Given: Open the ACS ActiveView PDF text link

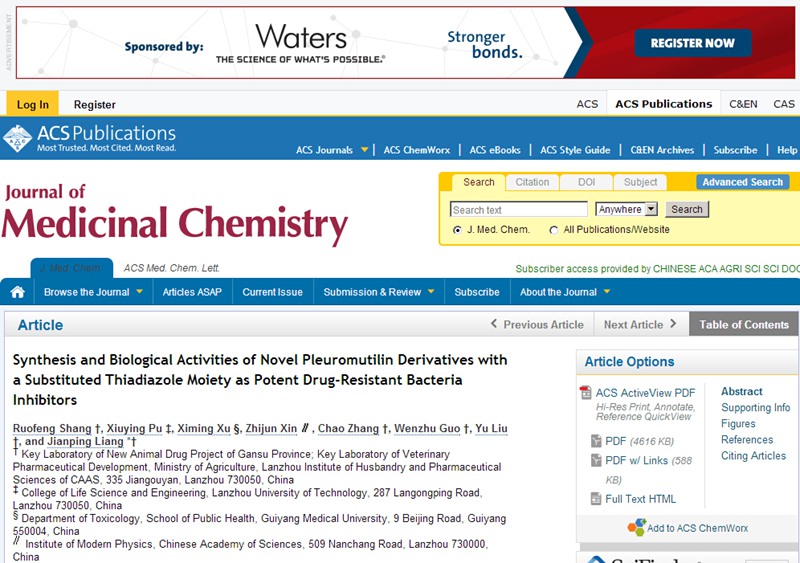Looking at the screenshot, I should coord(645,393).
